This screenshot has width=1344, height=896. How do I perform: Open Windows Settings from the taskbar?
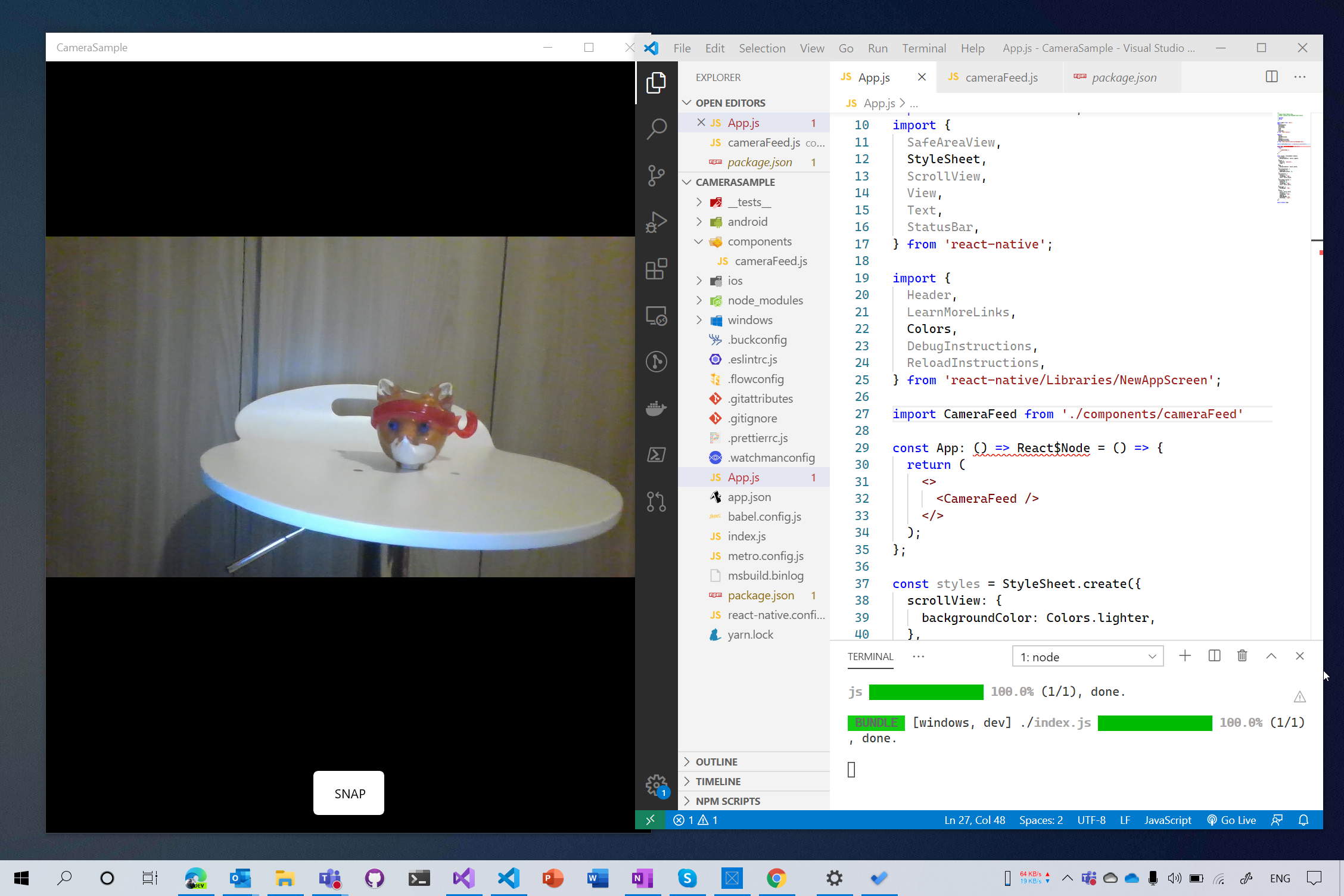[x=835, y=878]
